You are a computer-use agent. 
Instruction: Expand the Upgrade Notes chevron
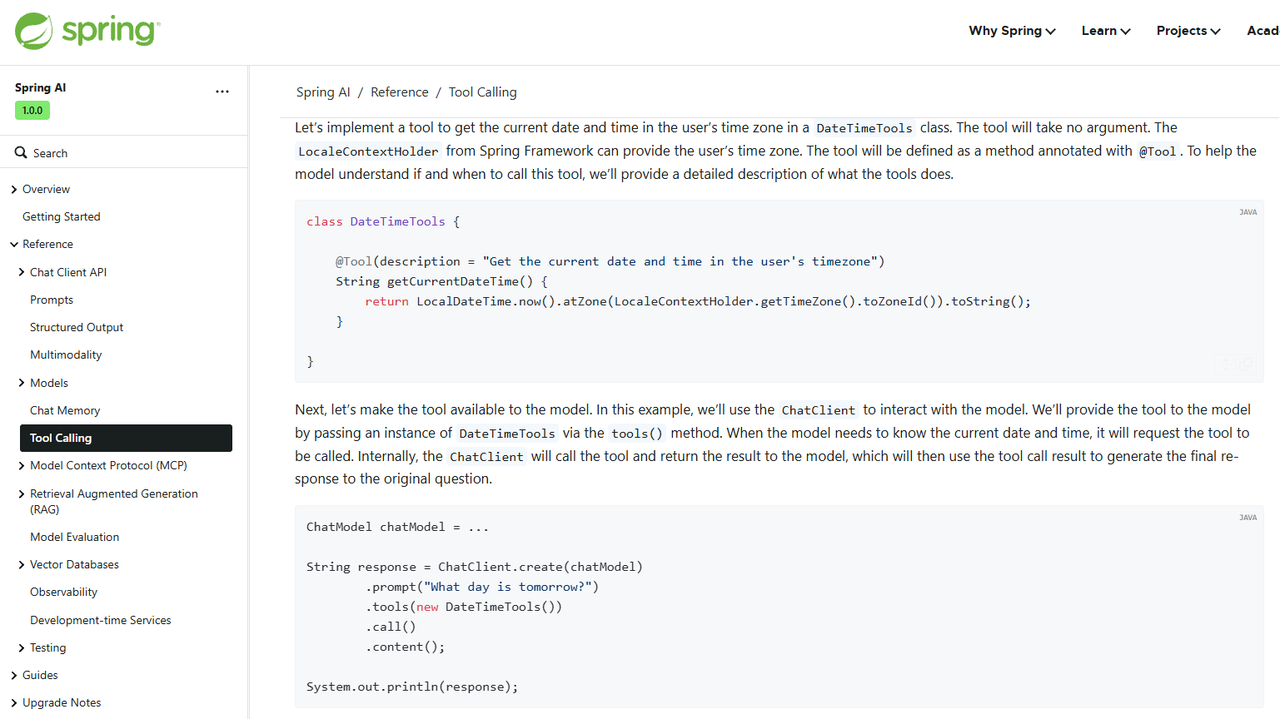[x=14, y=703]
